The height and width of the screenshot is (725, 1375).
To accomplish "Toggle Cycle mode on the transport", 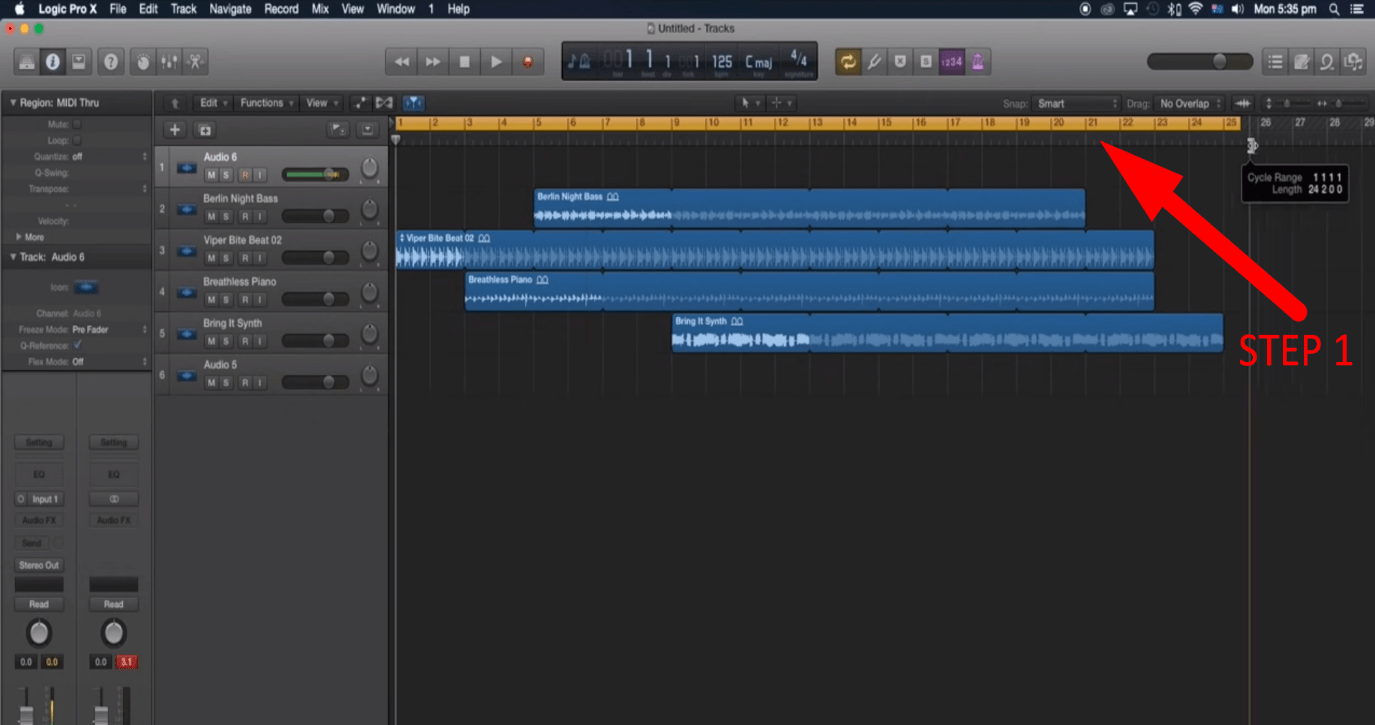I will coord(849,61).
